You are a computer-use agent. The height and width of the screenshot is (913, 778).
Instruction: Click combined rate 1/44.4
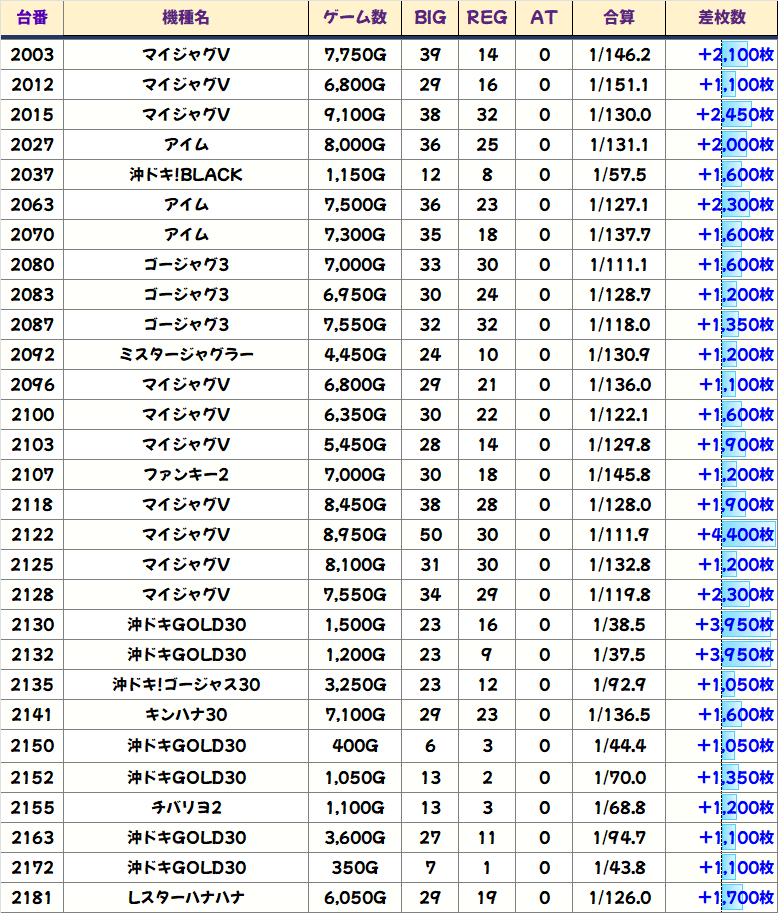pos(619,746)
